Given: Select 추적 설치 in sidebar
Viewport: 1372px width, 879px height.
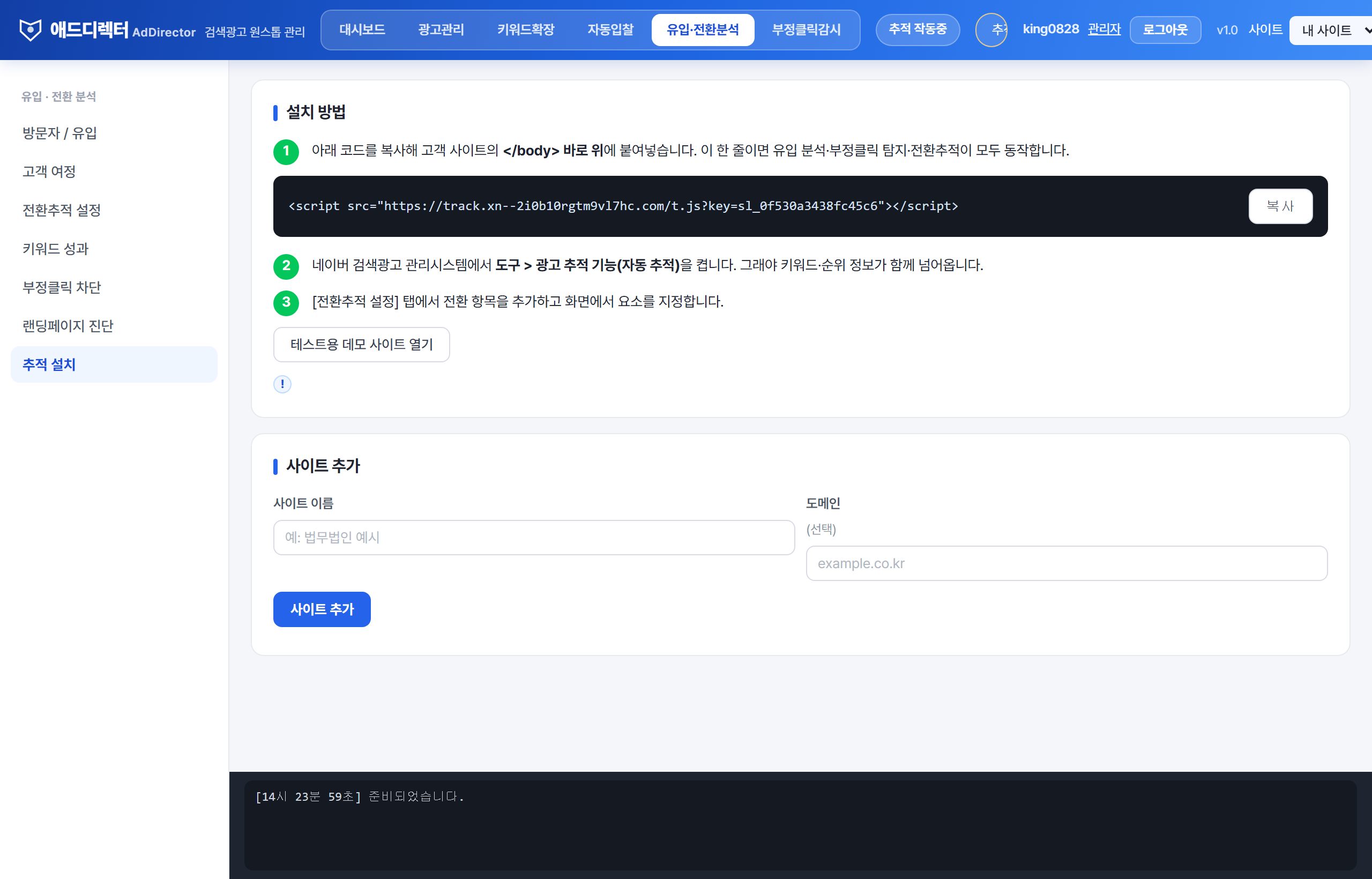Looking at the screenshot, I should (x=114, y=364).
